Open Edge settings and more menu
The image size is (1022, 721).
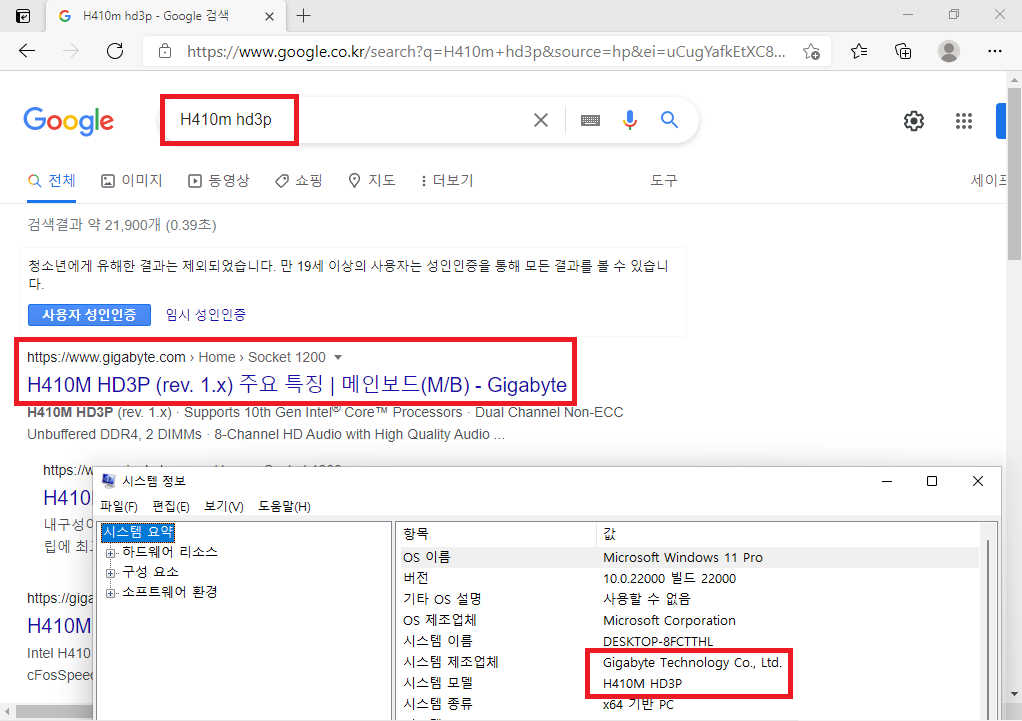[x=994, y=51]
